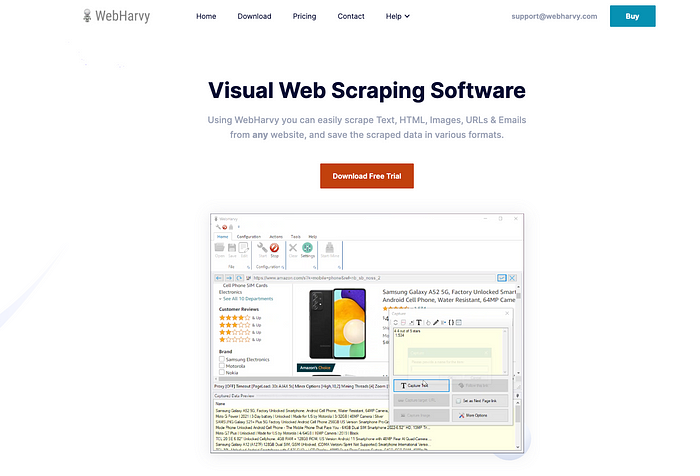Image resolution: width=700 pixels, height=476 pixels.
Task: Open the Help ribbon tab in WebHarvy
Action: pos(312,237)
